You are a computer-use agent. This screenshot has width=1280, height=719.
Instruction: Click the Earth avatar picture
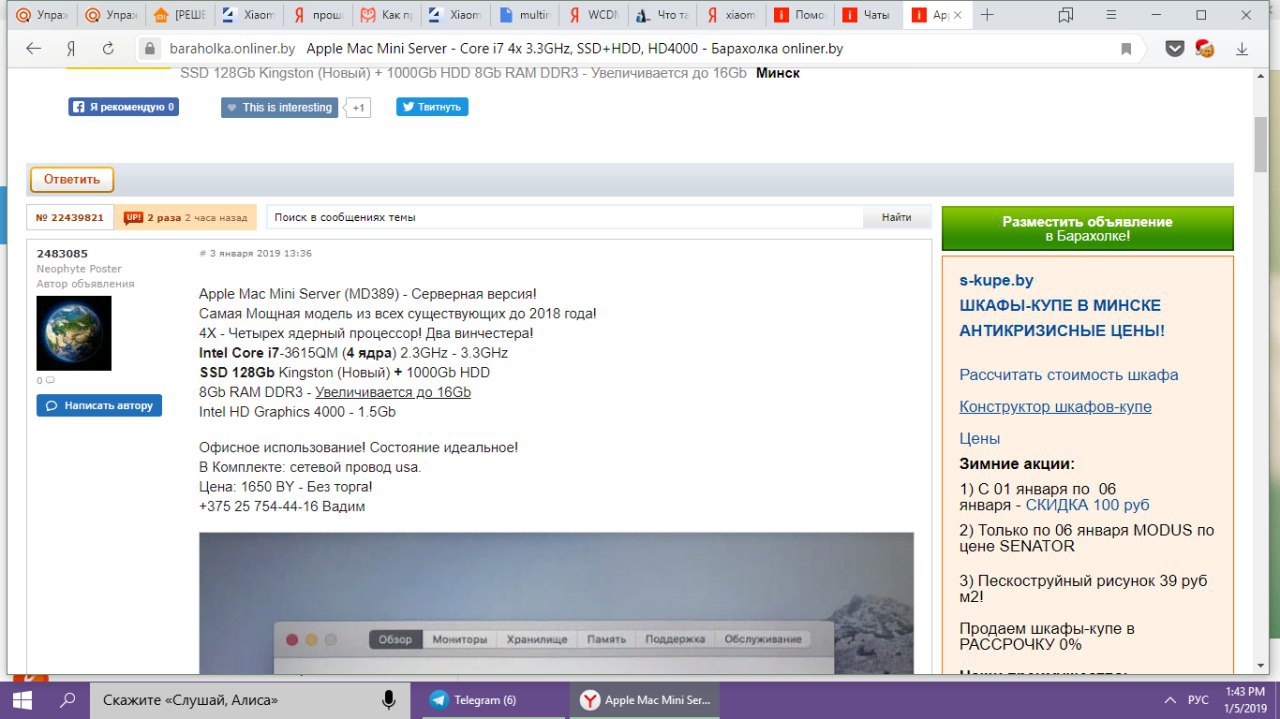(x=74, y=333)
